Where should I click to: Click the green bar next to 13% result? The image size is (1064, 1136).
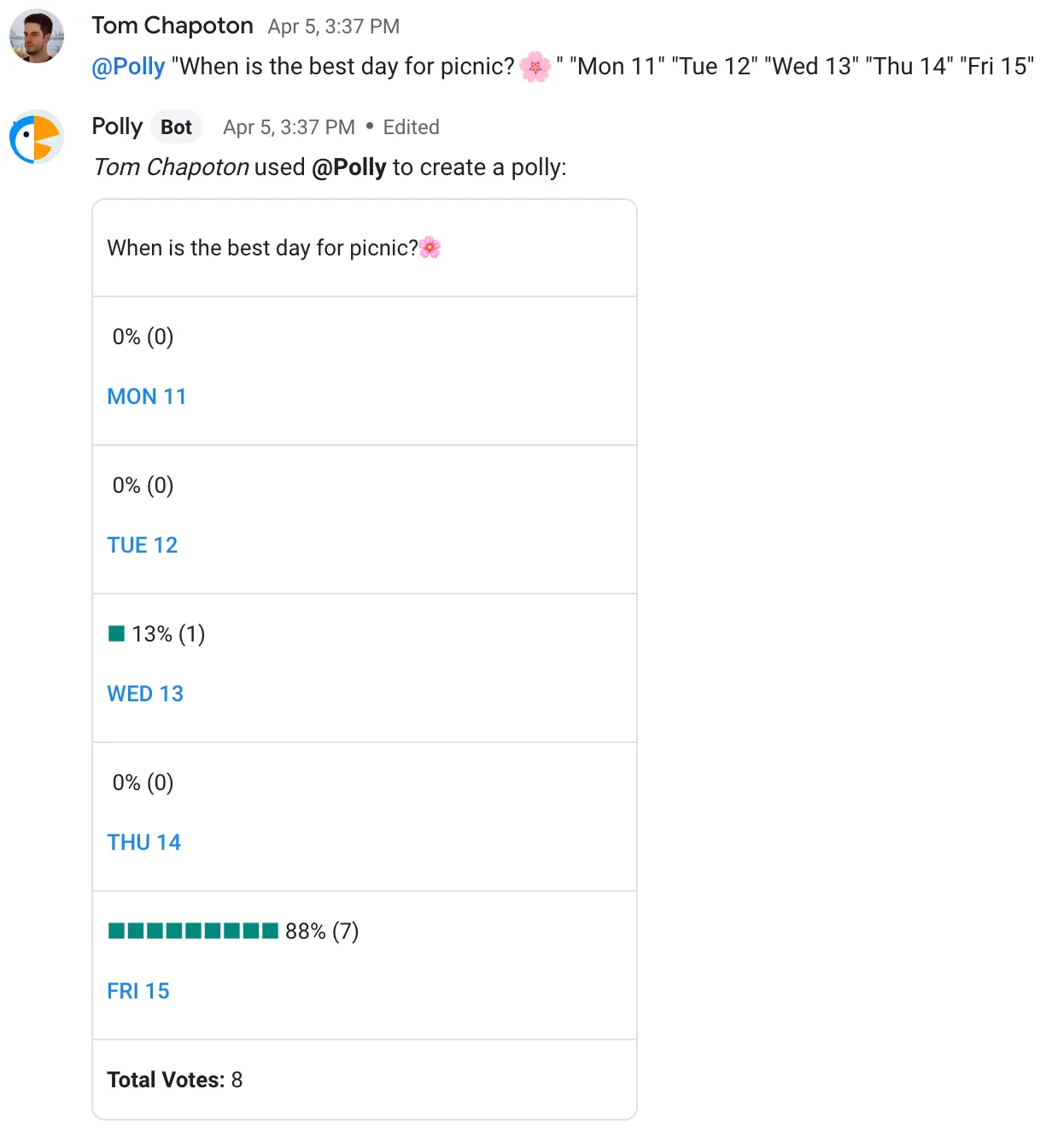[x=117, y=634]
